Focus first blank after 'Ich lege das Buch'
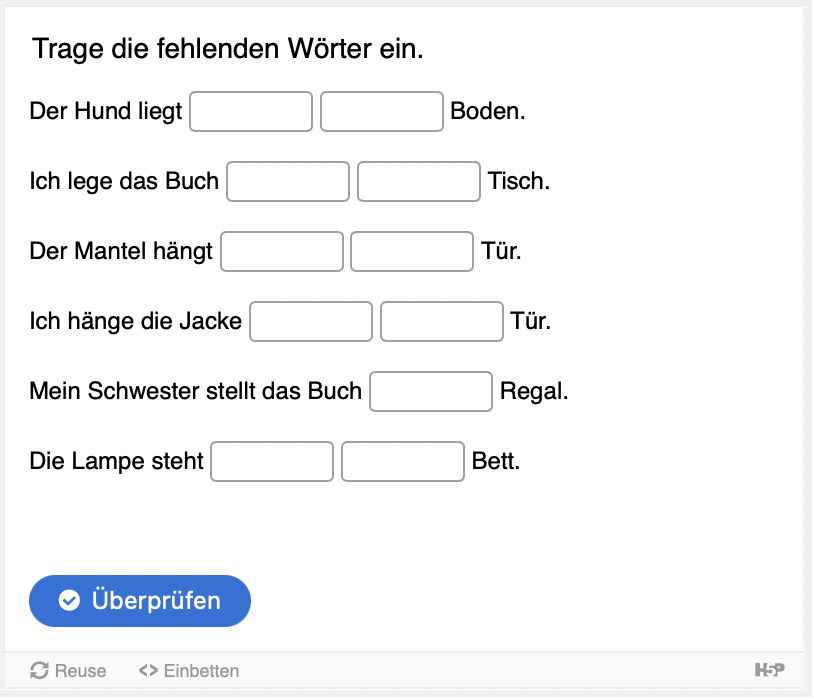Viewport: 814px width, 700px height. [x=288, y=181]
